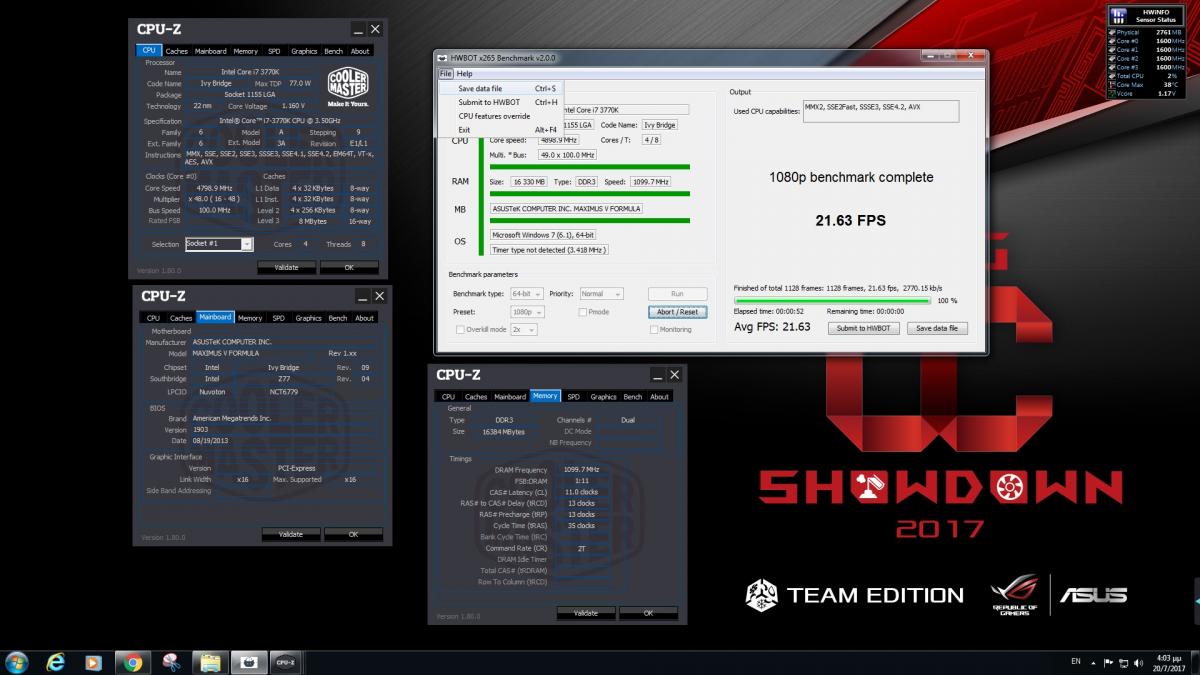Click the Multi * Bus value field
Image resolution: width=1200 pixels, height=675 pixels.
coord(567,155)
